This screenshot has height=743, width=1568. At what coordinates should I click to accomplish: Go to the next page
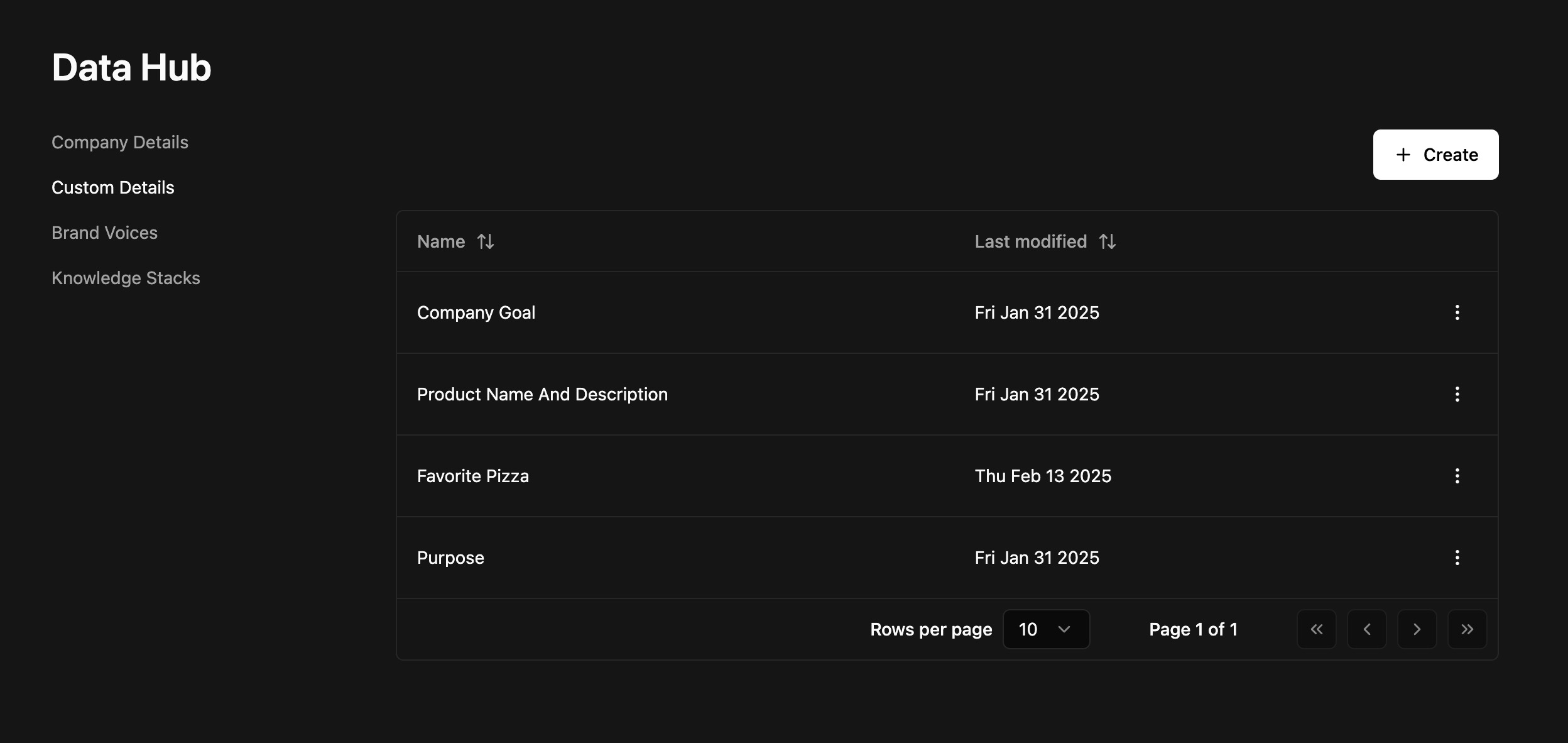(1417, 629)
